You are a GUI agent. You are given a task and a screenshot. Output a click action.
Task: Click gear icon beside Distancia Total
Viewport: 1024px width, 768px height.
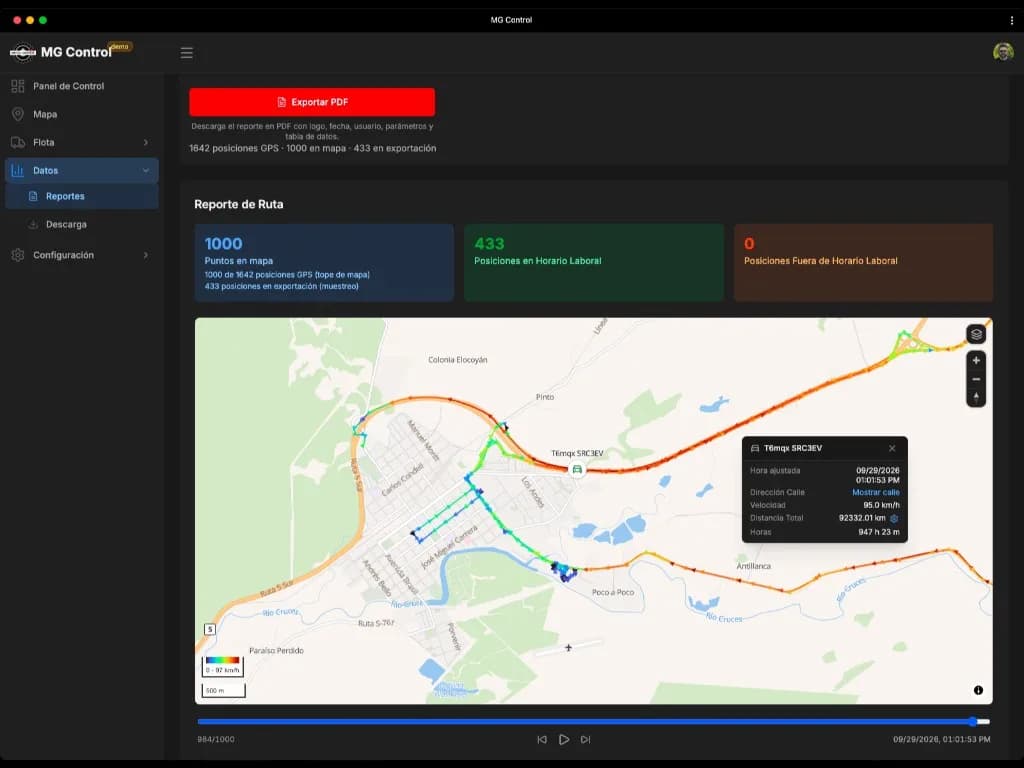click(x=894, y=519)
